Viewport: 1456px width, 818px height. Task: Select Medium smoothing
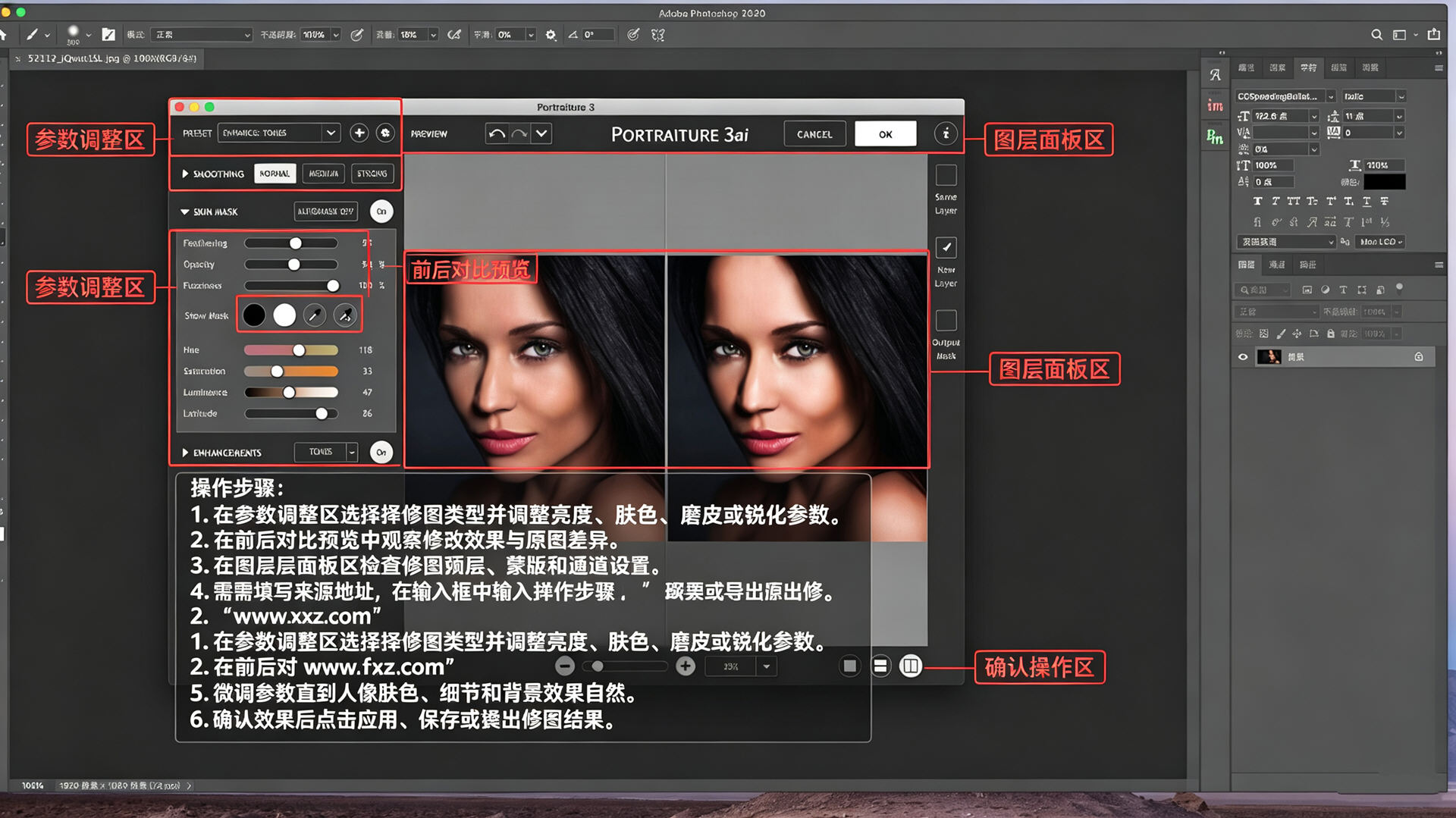[x=324, y=174]
